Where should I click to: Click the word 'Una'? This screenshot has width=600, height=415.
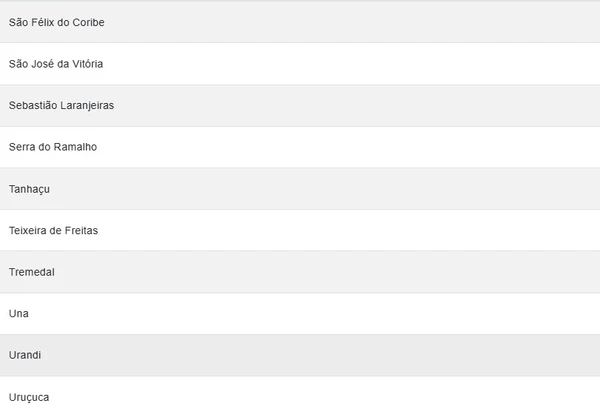[18, 314]
